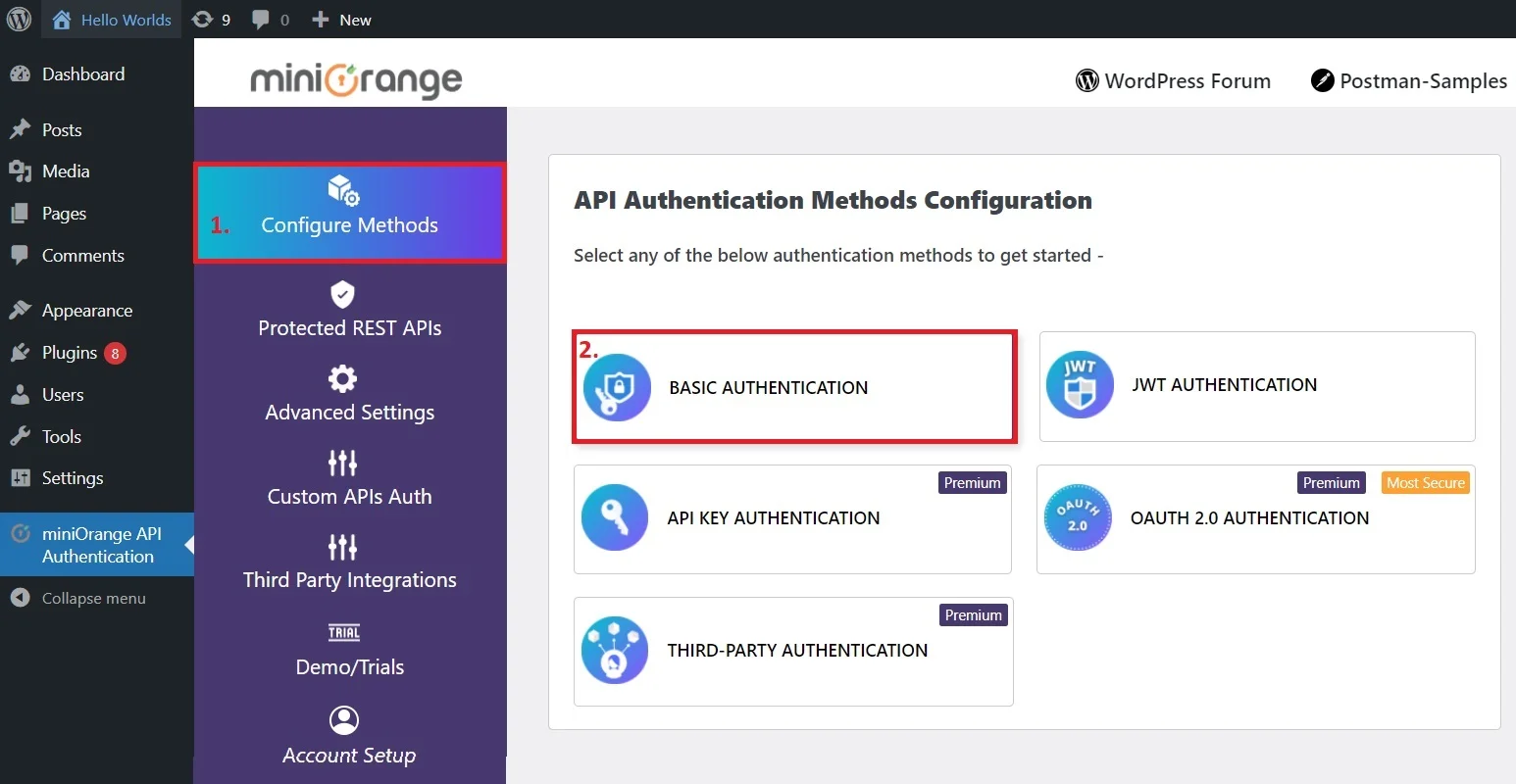Choose the OAuth 2.0 Authentication card
The image size is (1516, 784).
click(1256, 519)
